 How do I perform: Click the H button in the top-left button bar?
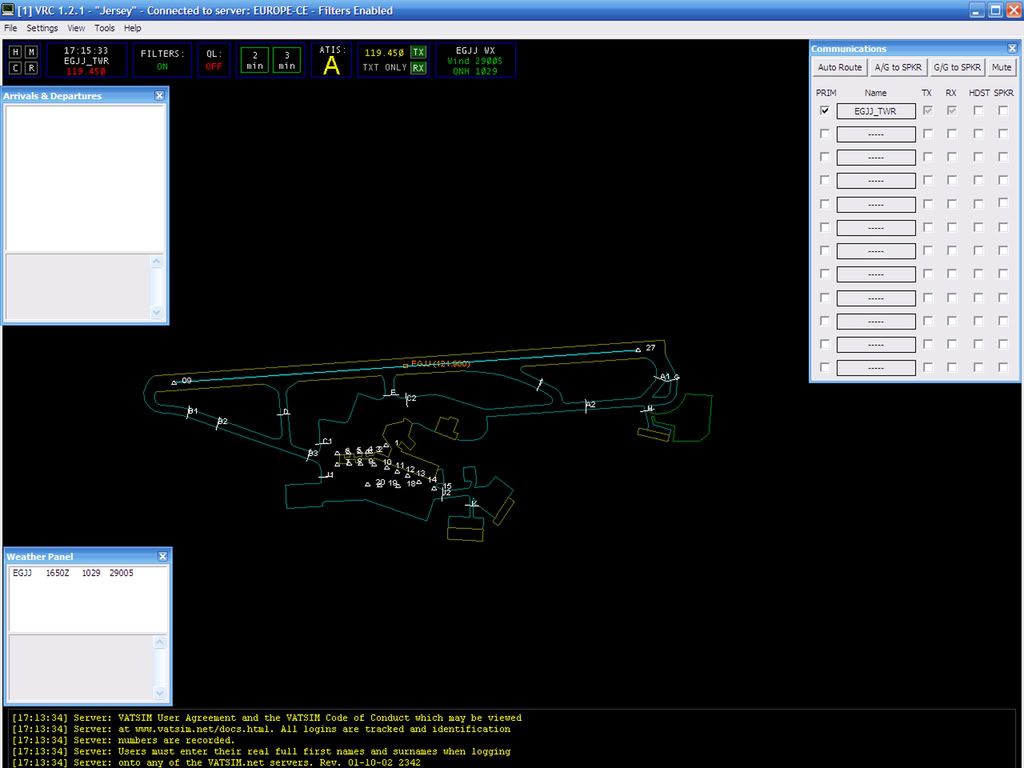(x=15, y=52)
